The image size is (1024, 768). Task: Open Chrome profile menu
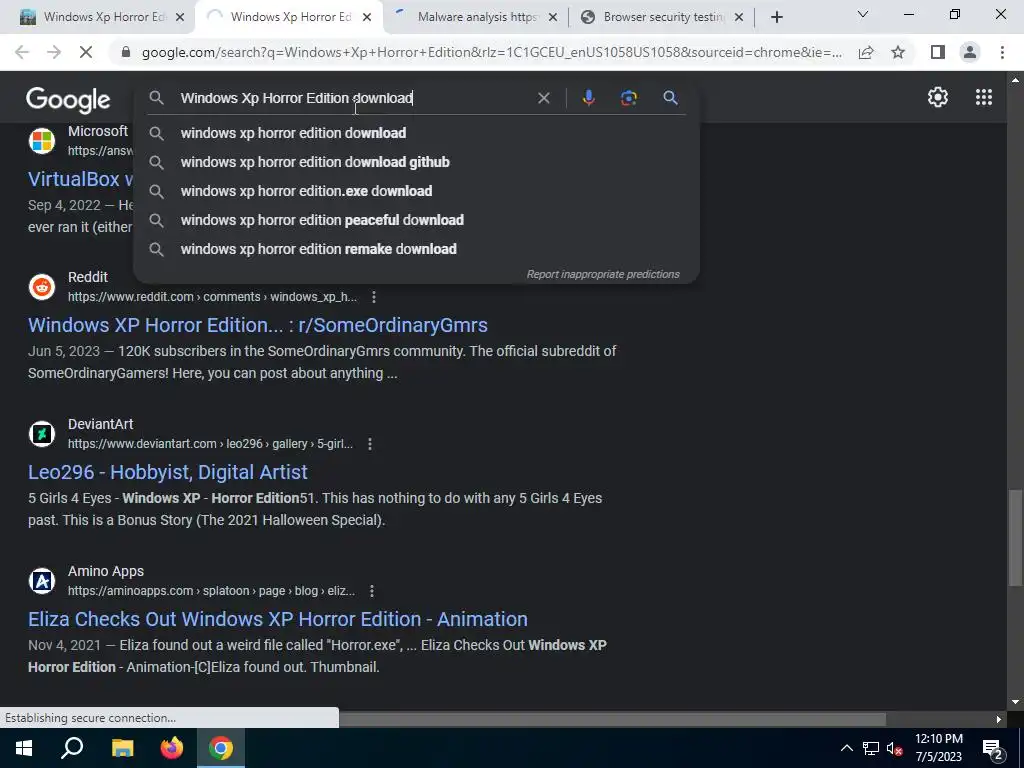[x=970, y=52]
